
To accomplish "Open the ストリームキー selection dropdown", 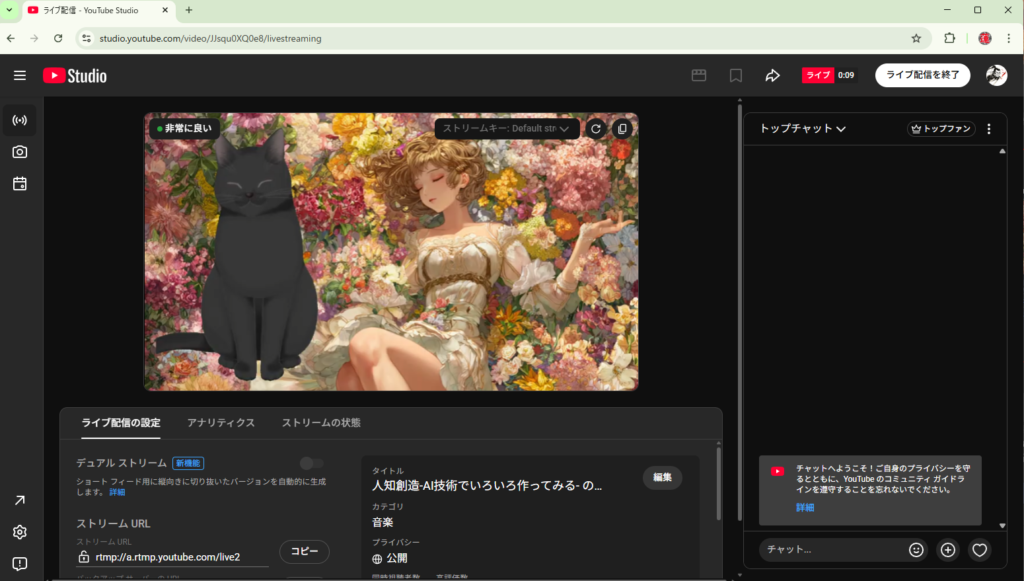I will [x=507, y=128].
